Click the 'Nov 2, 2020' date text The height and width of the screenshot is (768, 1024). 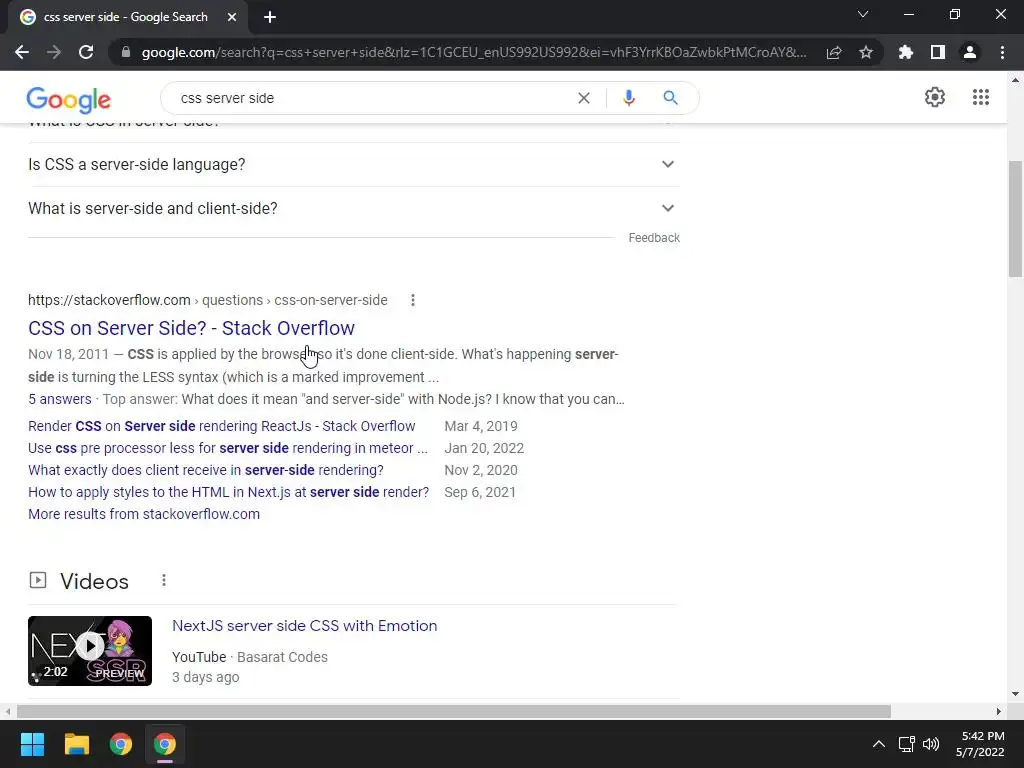[x=481, y=470]
